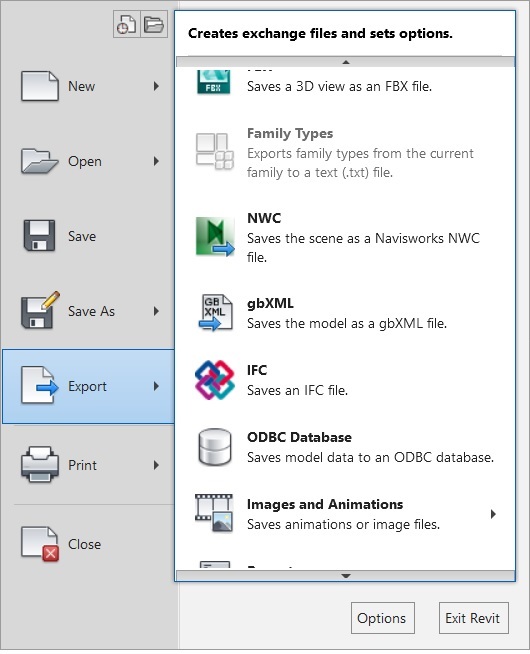Click the Open Documents folder icon
The image size is (530, 654).
pyautogui.click(x=154, y=24)
